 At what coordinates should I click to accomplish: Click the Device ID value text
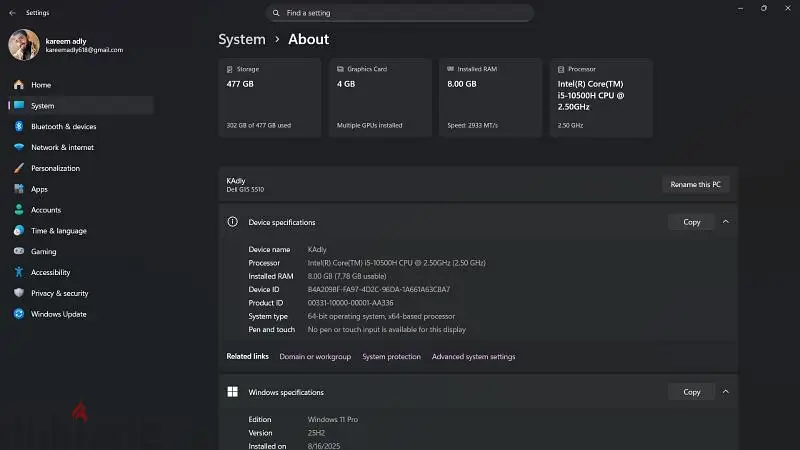tap(379, 289)
